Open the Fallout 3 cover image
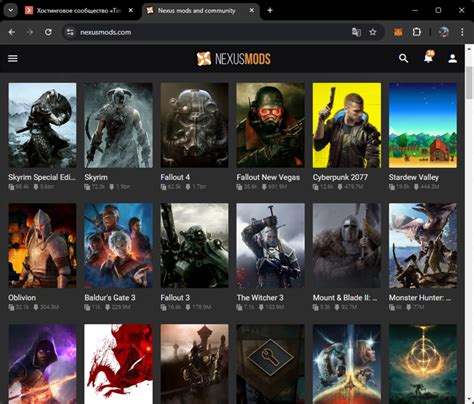 click(x=194, y=246)
